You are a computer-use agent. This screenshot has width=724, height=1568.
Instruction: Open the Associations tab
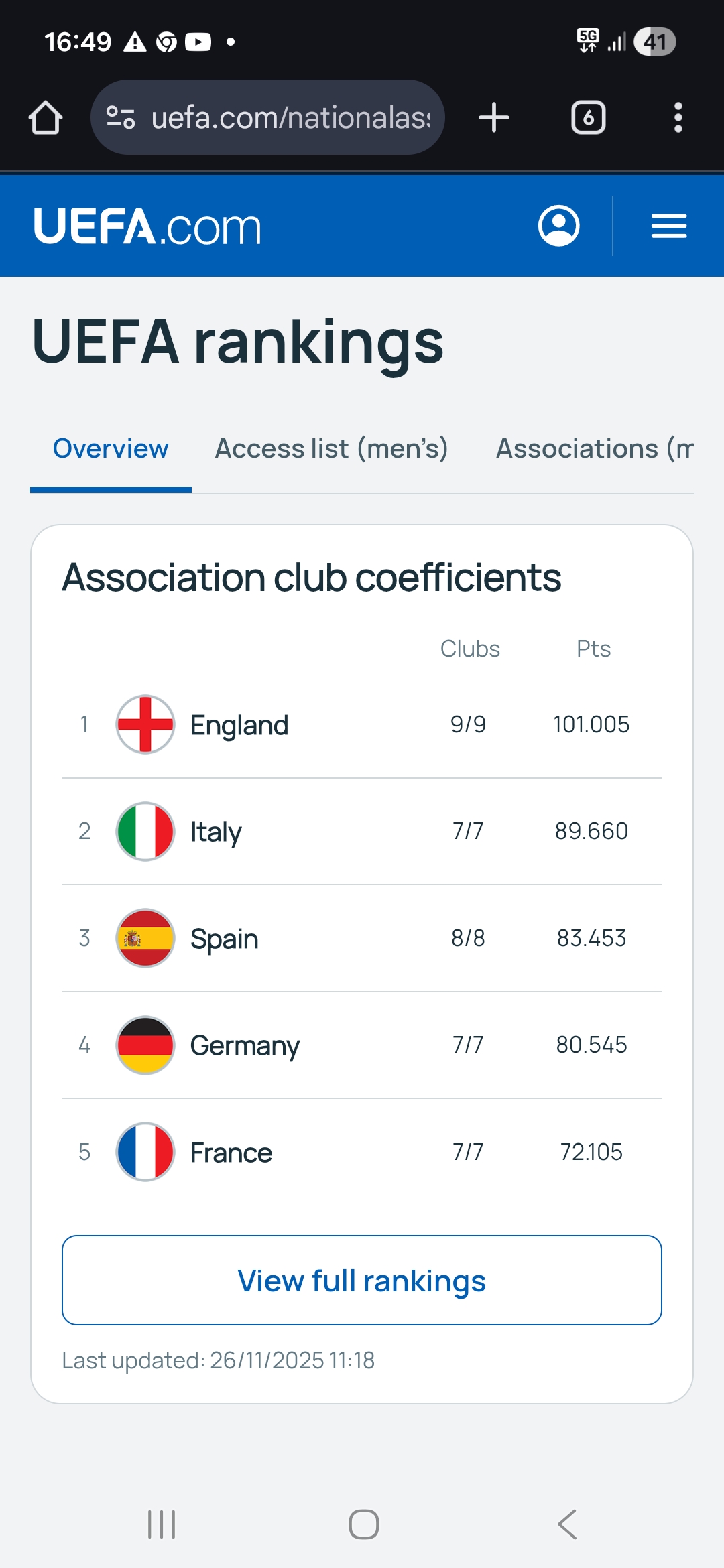594,448
